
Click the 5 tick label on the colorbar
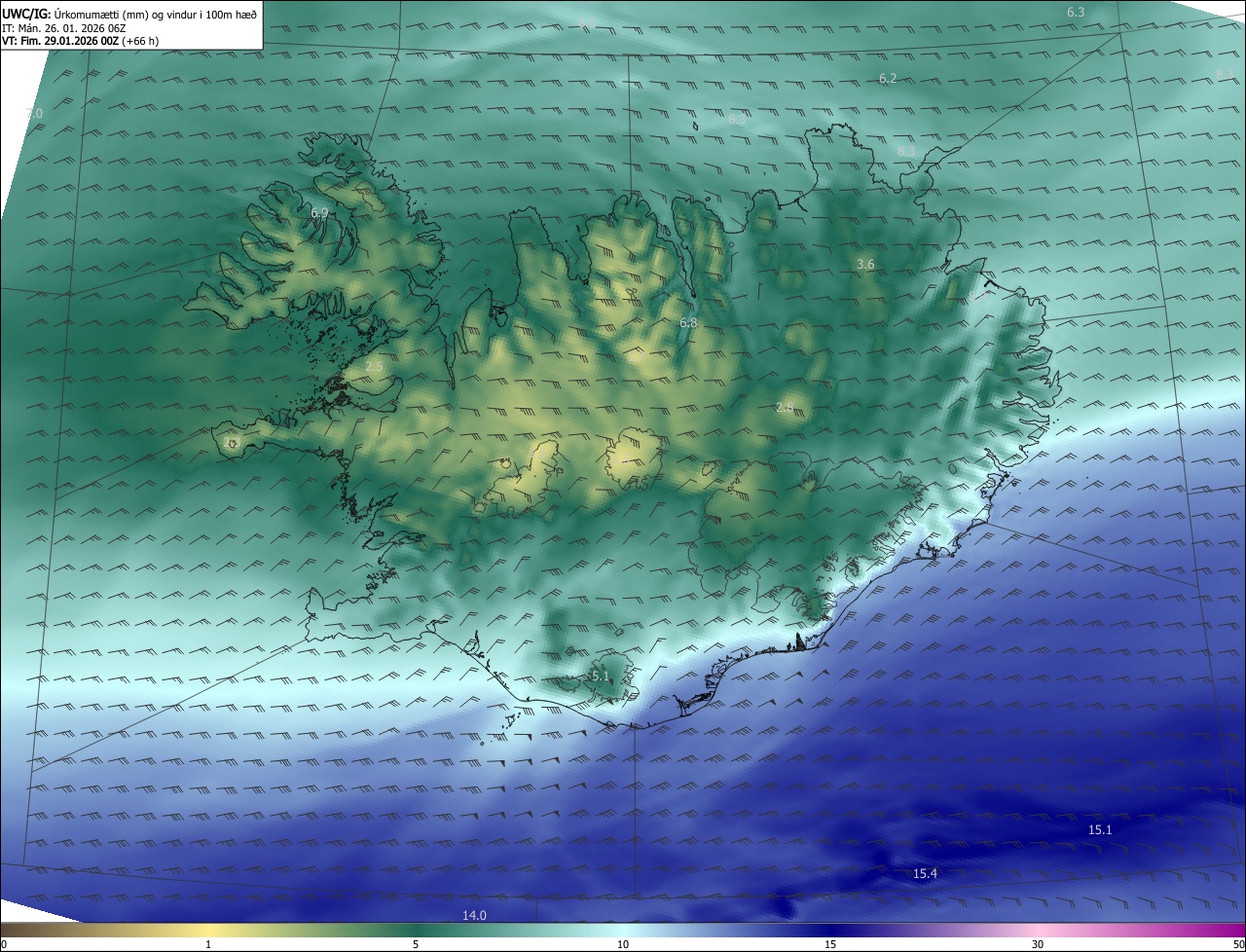click(416, 944)
